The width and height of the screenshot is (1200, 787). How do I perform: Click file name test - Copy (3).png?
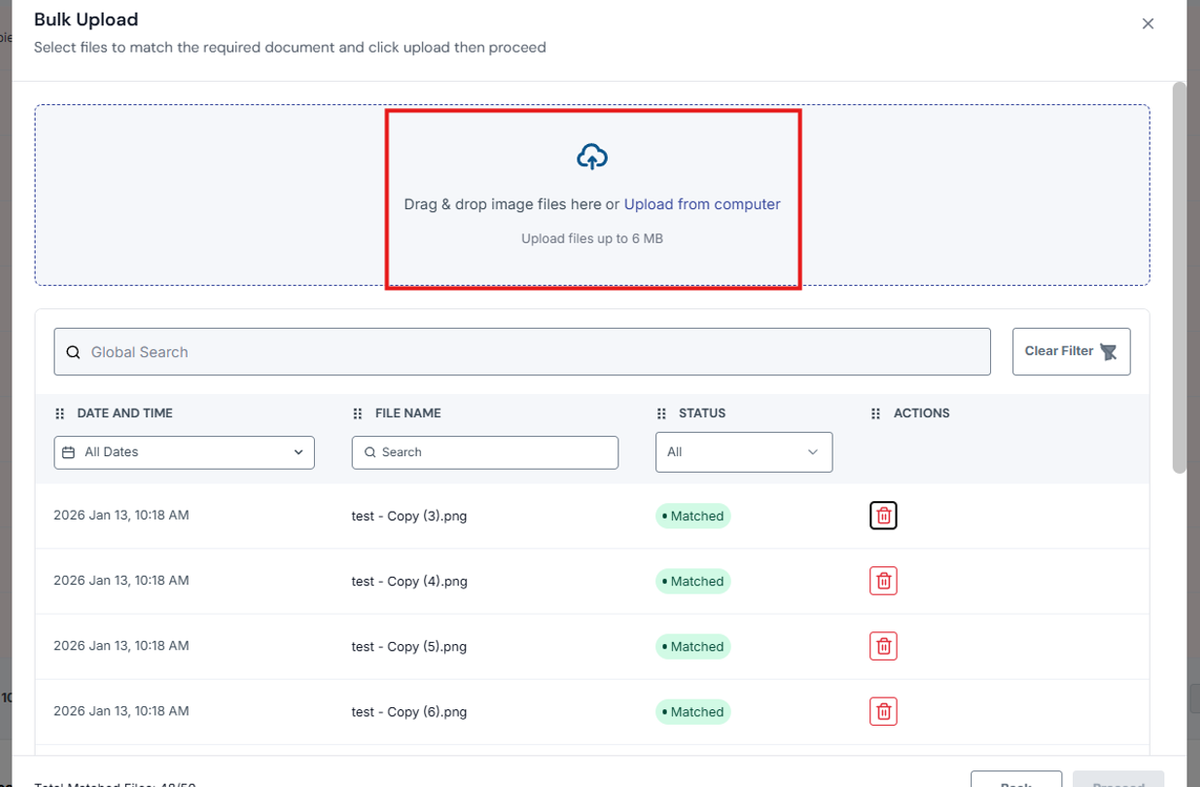pos(409,516)
